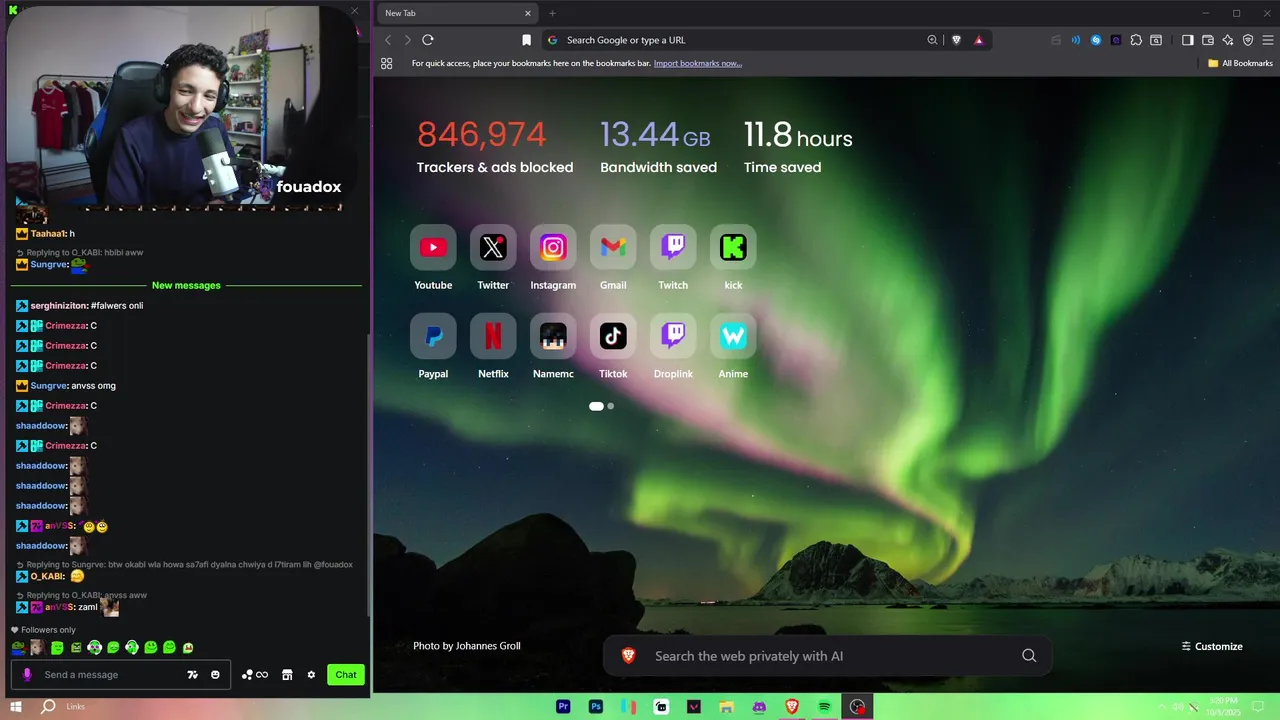Viewport: 1280px width, 720px height.
Task: Close the New Tab tab
Action: click(528, 13)
